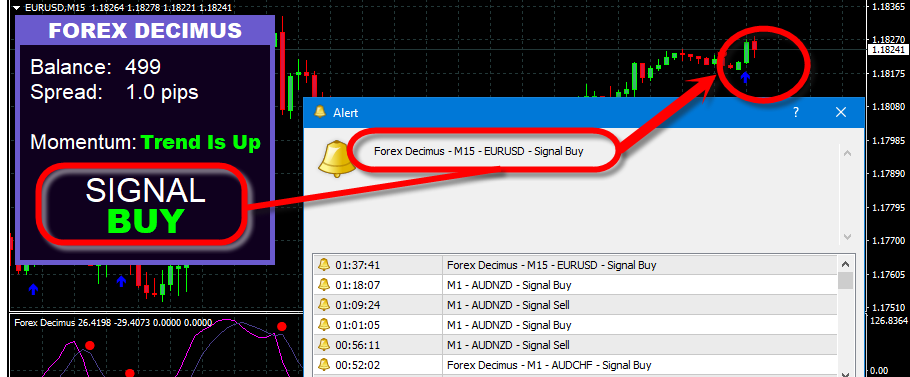Collapse chart using EURUSD,M15 triangle

pos(17,8)
